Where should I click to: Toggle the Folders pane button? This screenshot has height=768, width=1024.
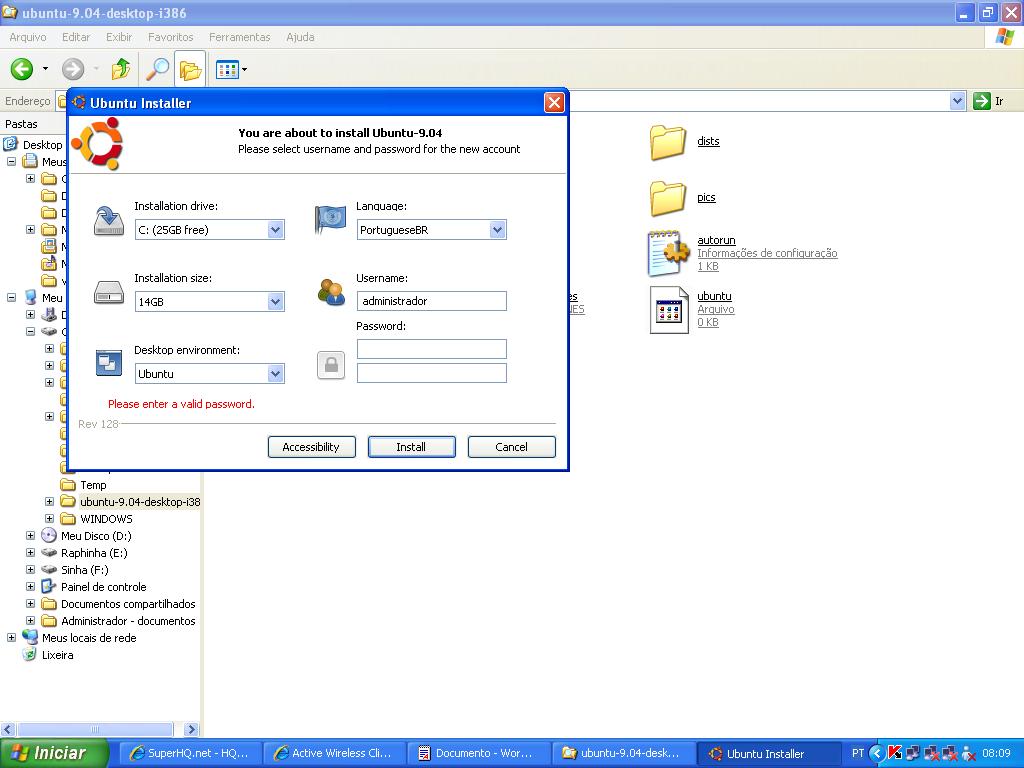click(190, 69)
